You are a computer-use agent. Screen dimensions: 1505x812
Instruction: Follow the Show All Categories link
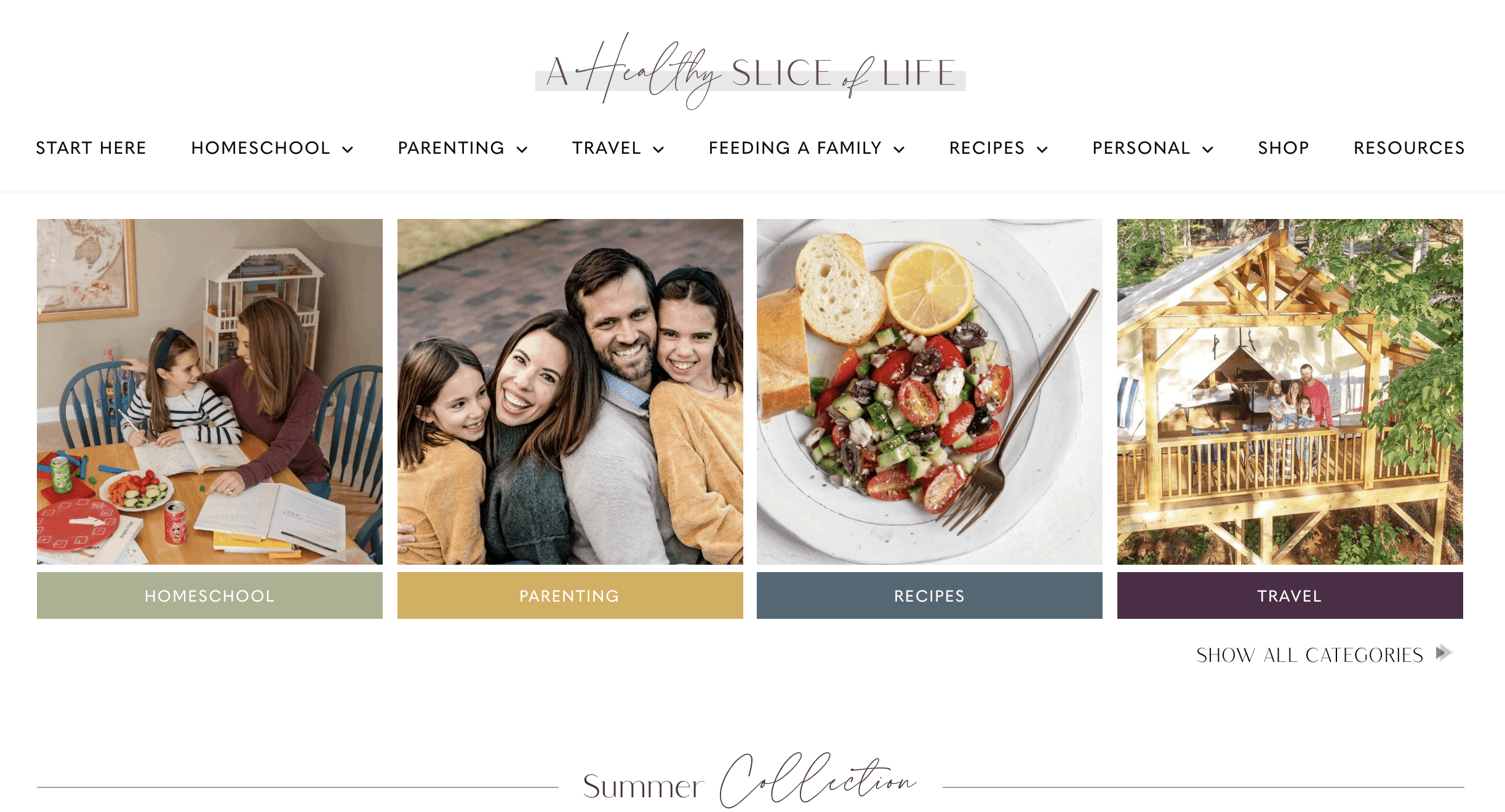(1309, 655)
